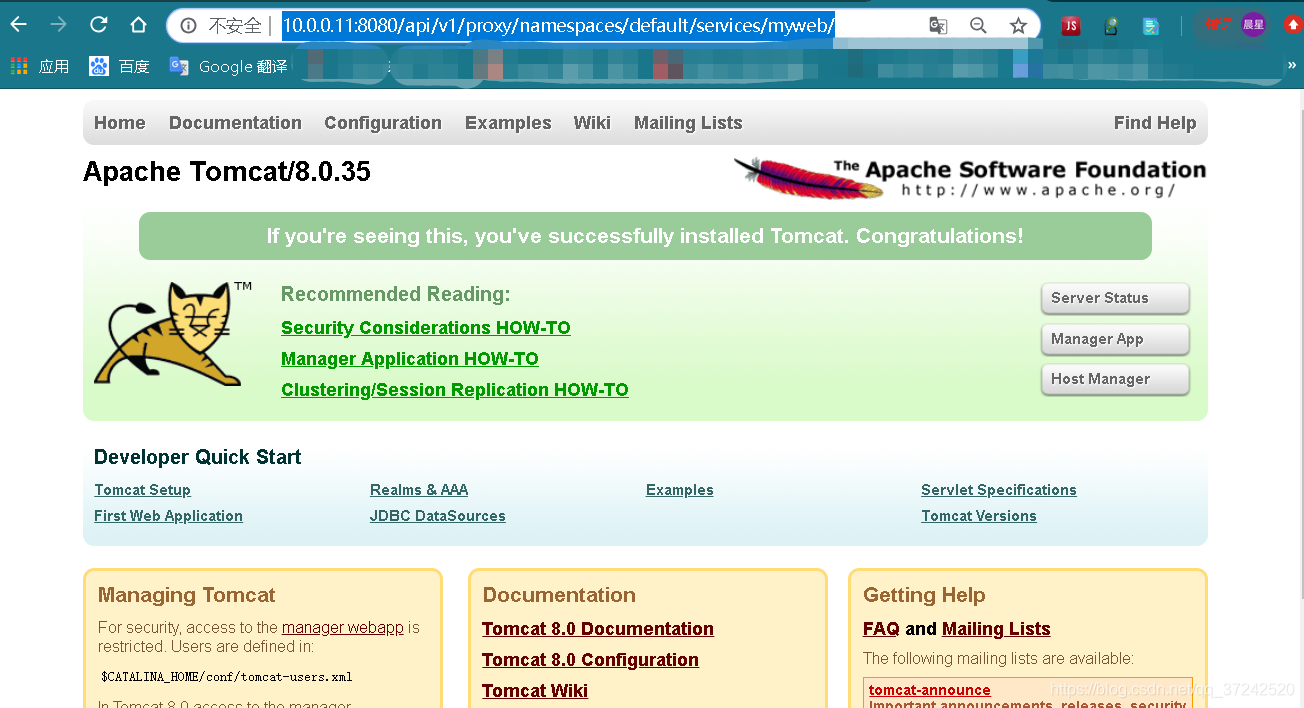Open the browser home page icon
The image size is (1304, 708).
coord(138,25)
